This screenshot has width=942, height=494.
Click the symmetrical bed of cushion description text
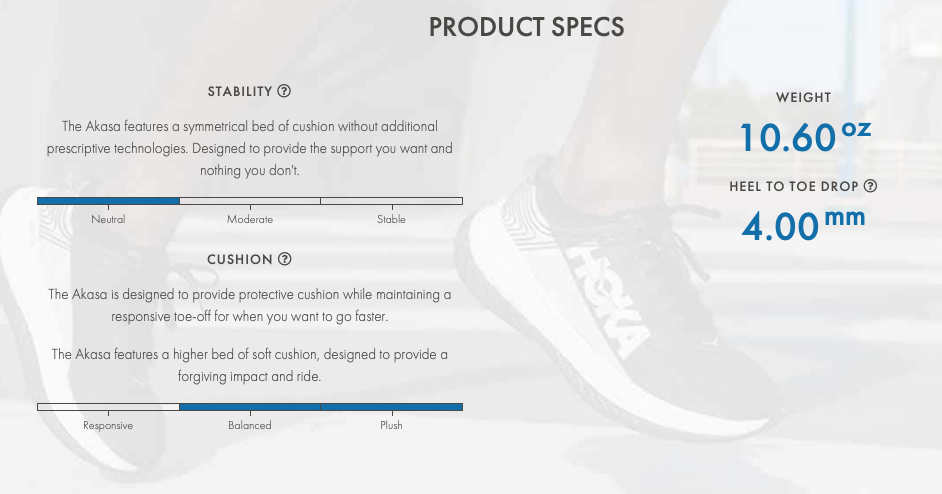click(249, 148)
